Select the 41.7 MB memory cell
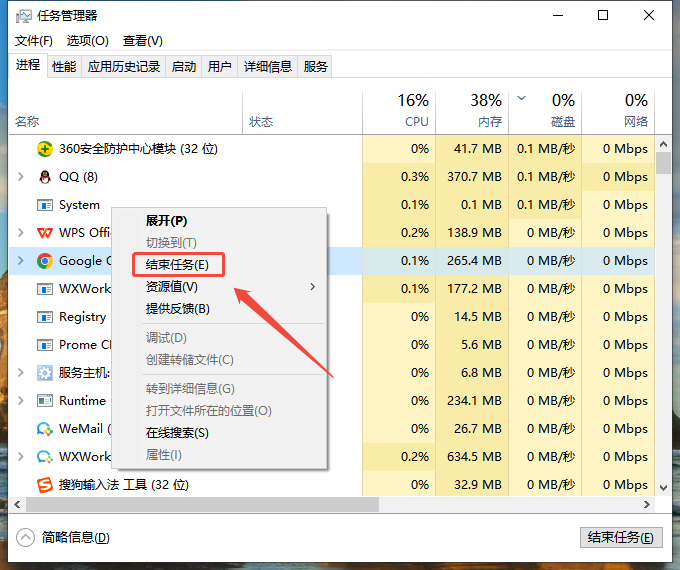680x570 pixels. (x=472, y=149)
